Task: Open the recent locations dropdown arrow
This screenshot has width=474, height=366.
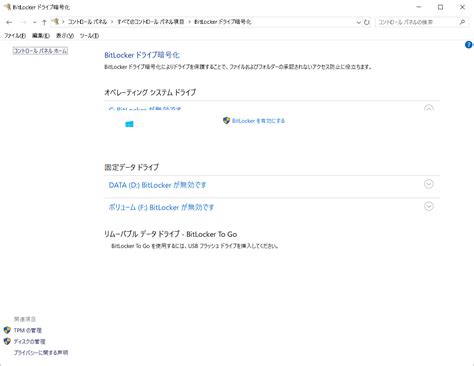Action: [34, 22]
